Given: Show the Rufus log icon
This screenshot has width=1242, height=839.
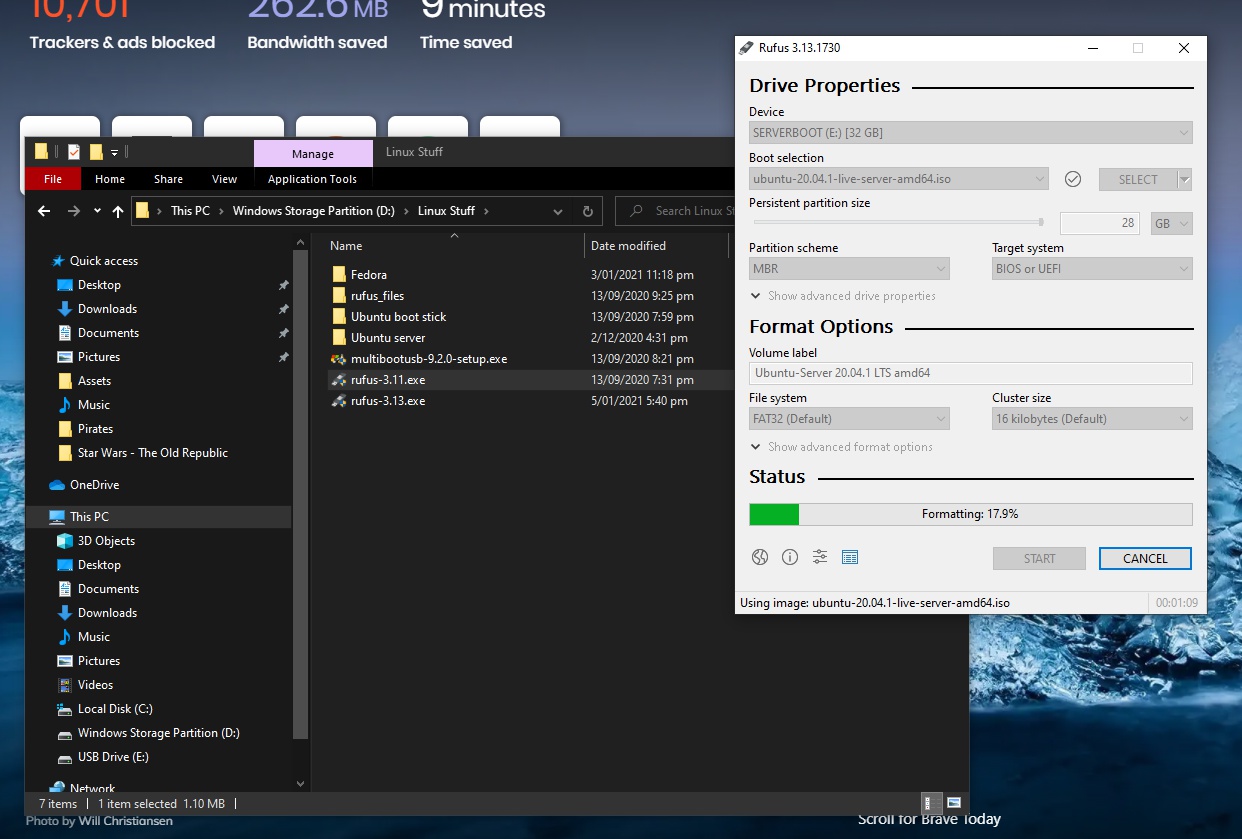Looking at the screenshot, I should (850, 558).
